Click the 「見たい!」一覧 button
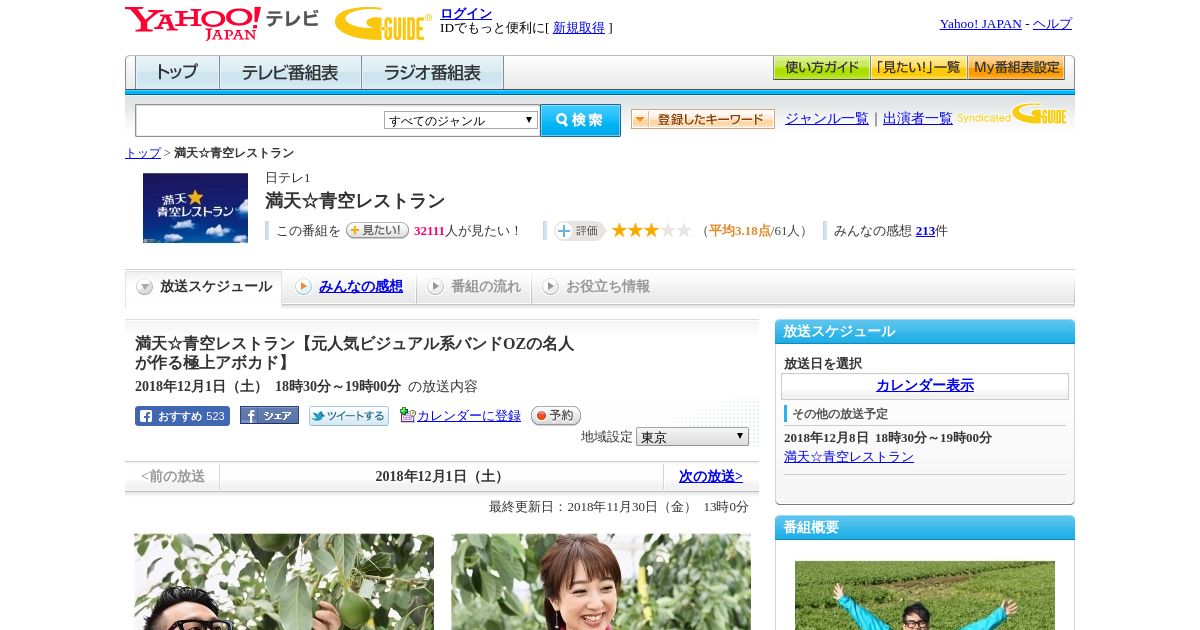Image resolution: width=1200 pixels, height=630 pixels. pos(918,68)
